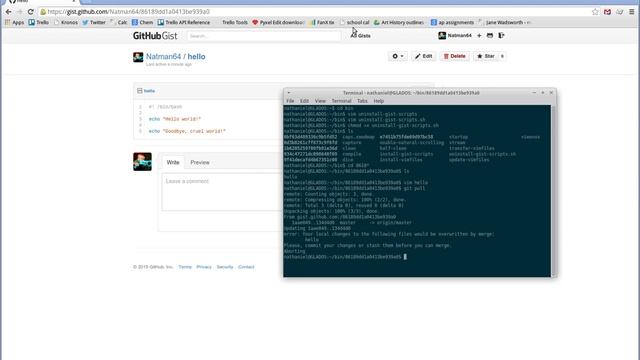Open the Twitter bookmark

[94, 22]
